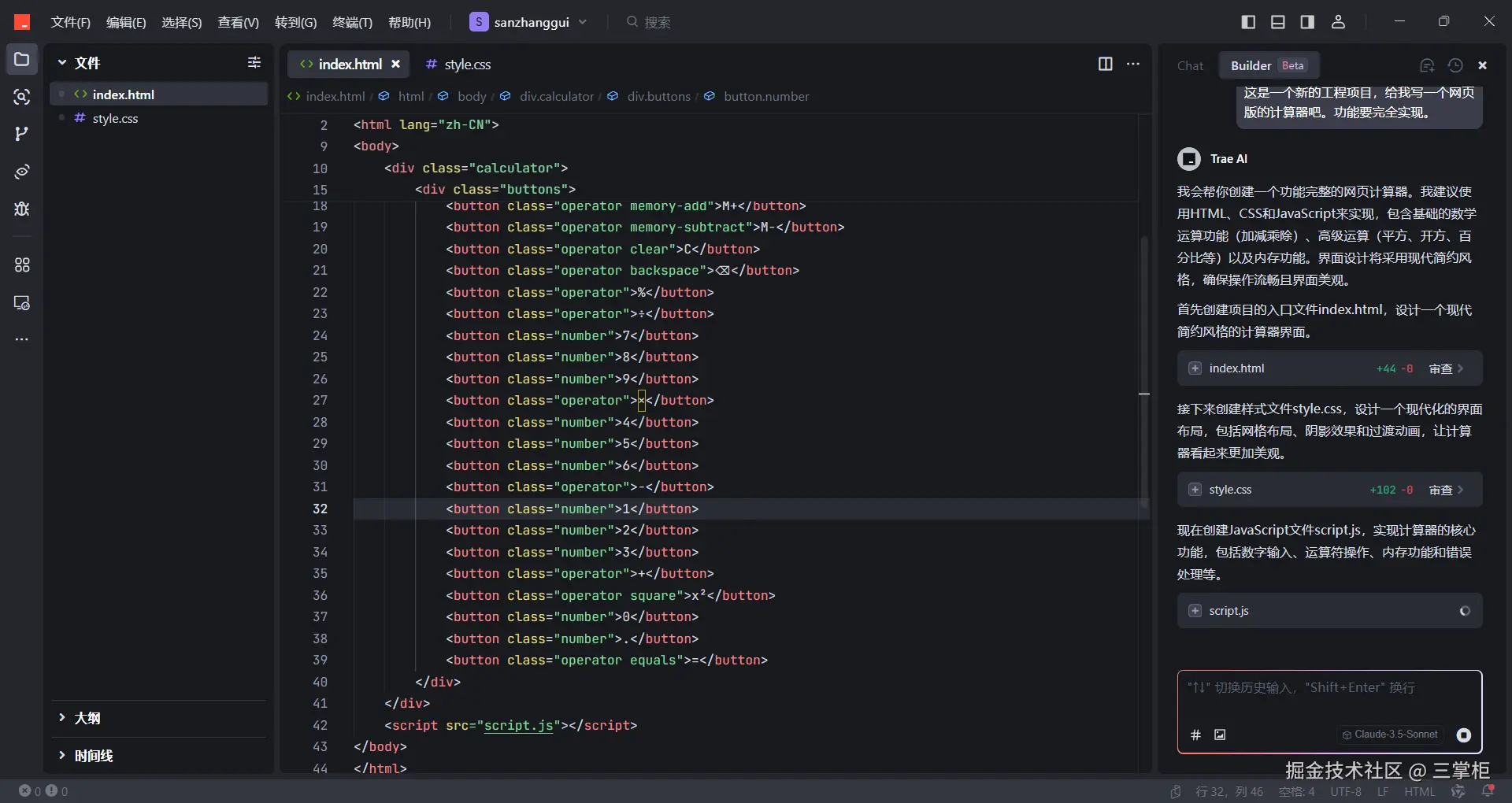Close the AI side panel
This screenshot has width=1512, height=803.
pyautogui.click(x=1482, y=65)
